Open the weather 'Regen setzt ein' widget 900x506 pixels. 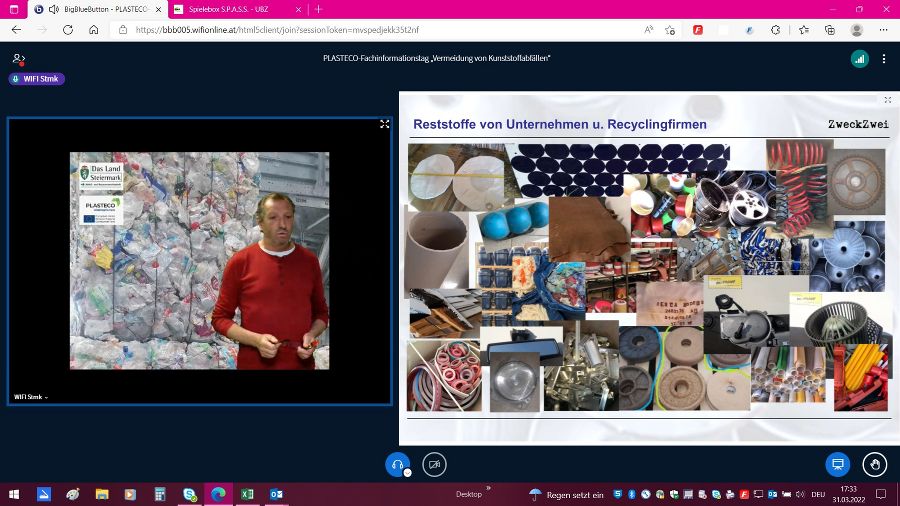point(567,495)
